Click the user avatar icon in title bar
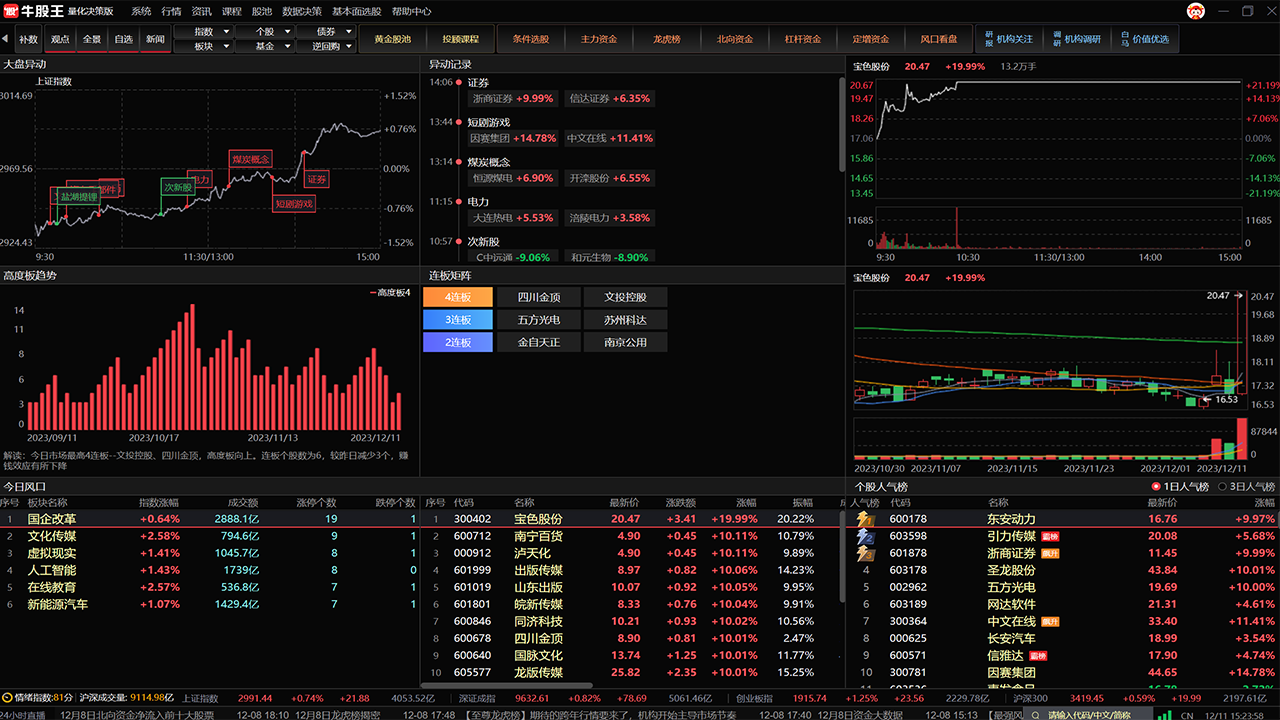The width and height of the screenshot is (1280, 720). coord(1196,11)
